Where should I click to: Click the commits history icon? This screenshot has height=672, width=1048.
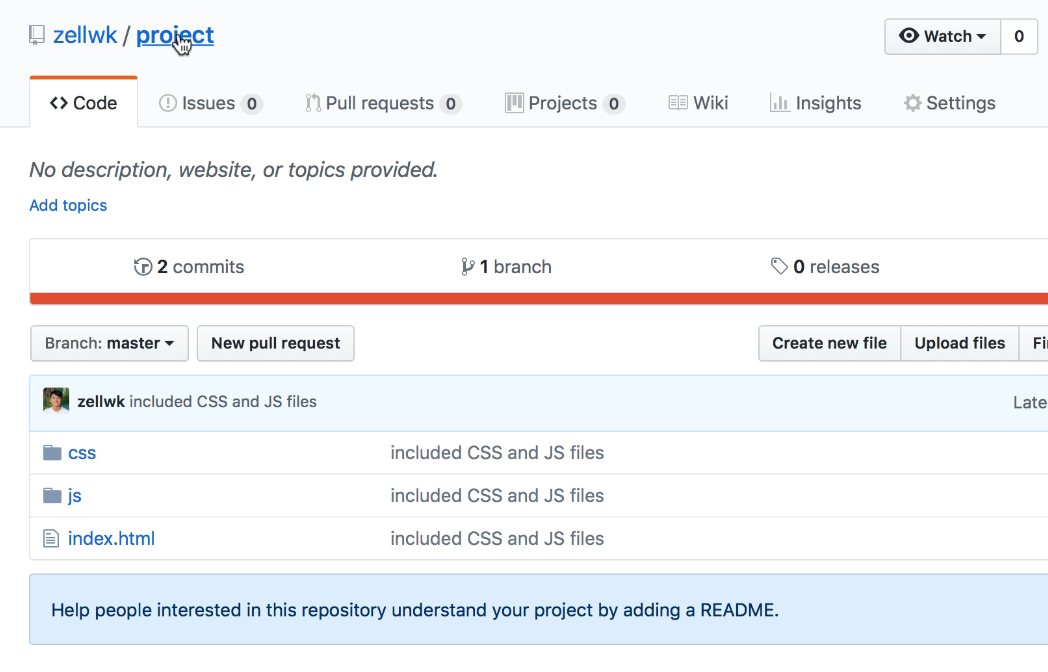point(143,266)
